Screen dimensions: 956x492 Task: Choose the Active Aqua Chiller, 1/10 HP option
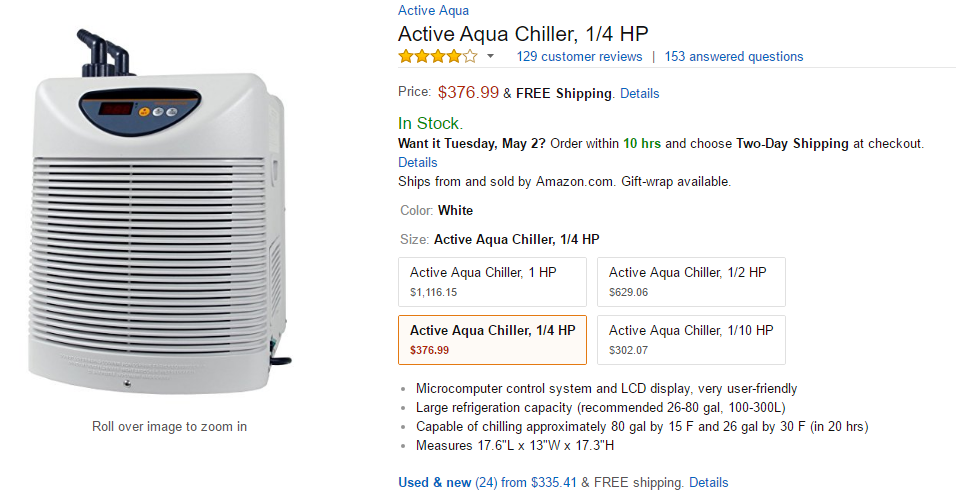(691, 339)
